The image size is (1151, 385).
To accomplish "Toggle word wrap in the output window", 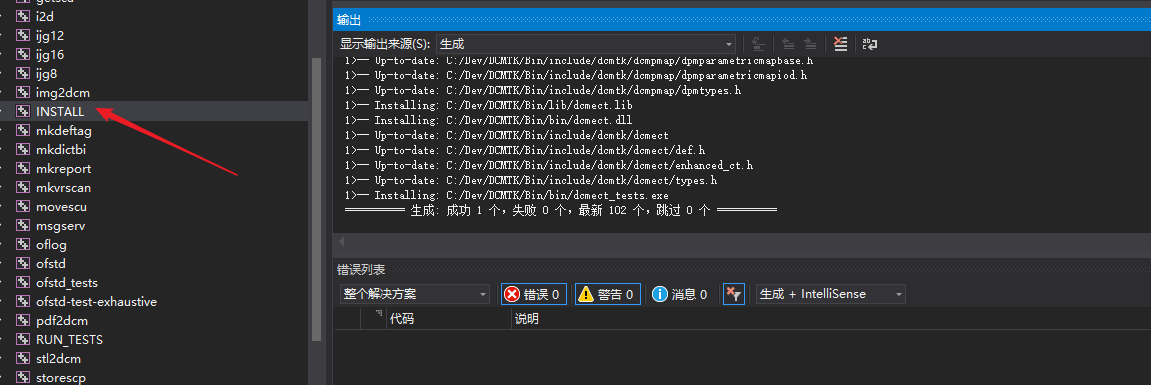I will [870, 44].
